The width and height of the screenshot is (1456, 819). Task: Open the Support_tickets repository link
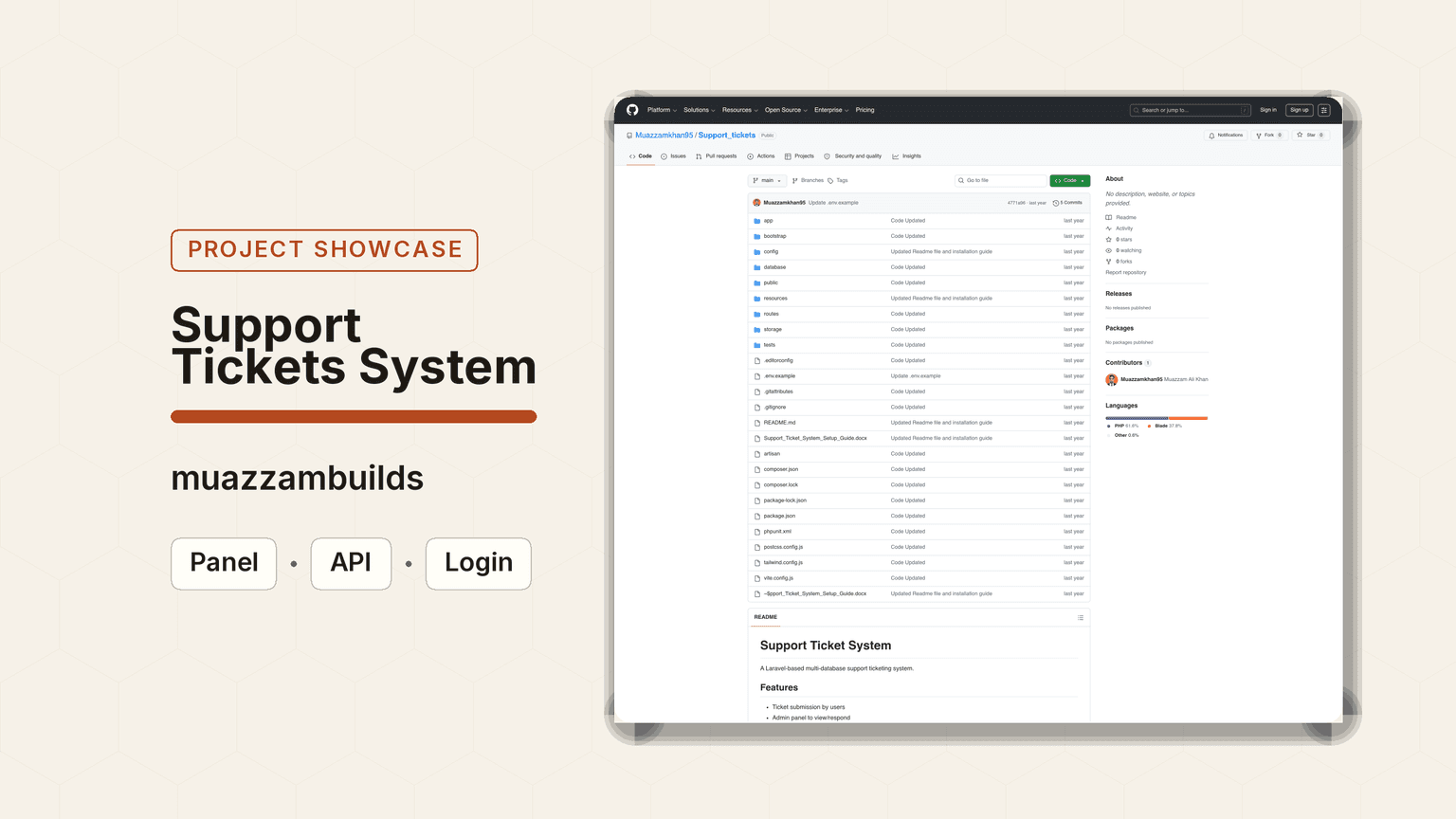coord(727,136)
